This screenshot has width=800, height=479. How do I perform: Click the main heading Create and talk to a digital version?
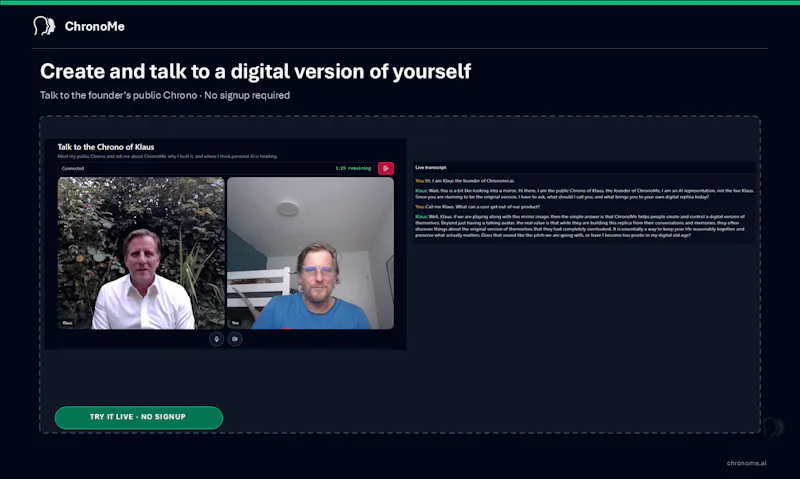(x=256, y=71)
